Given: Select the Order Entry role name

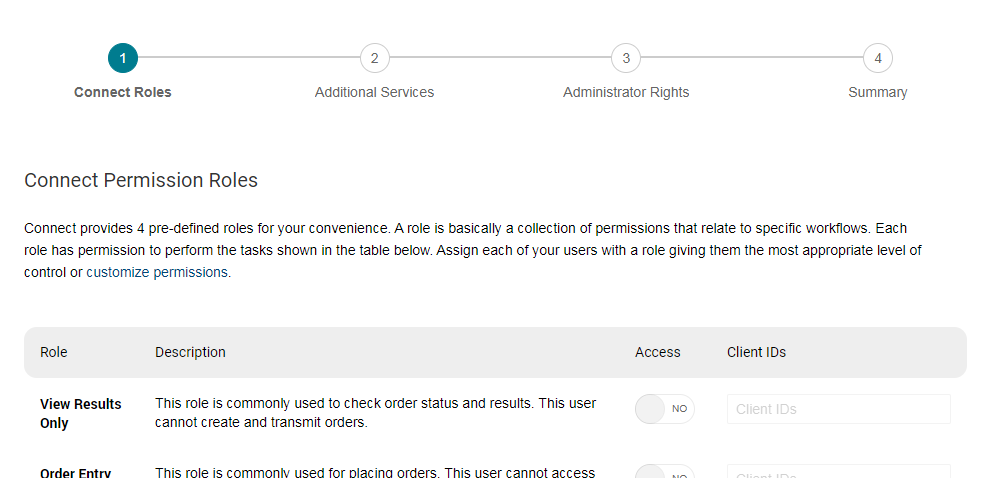Looking at the screenshot, I should (x=76, y=473).
